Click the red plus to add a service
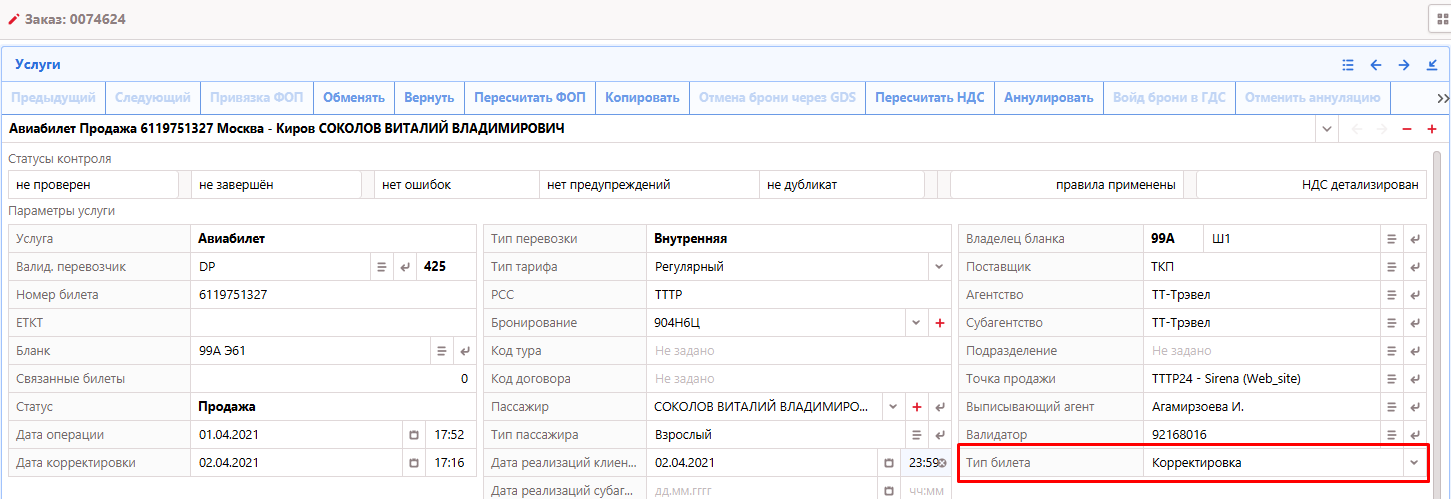Viewport: 1451px width, 499px height. coord(1432,129)
